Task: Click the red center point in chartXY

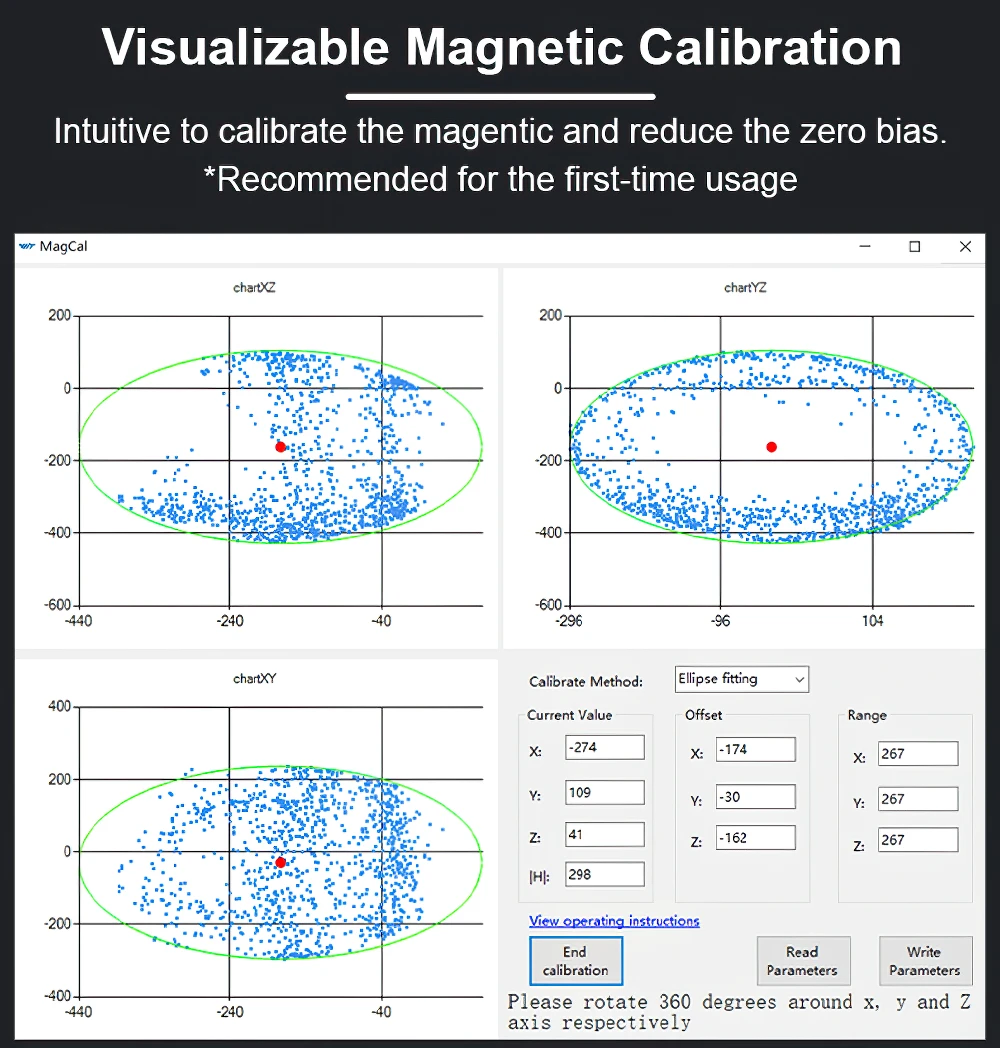Action: click(280, 862)
